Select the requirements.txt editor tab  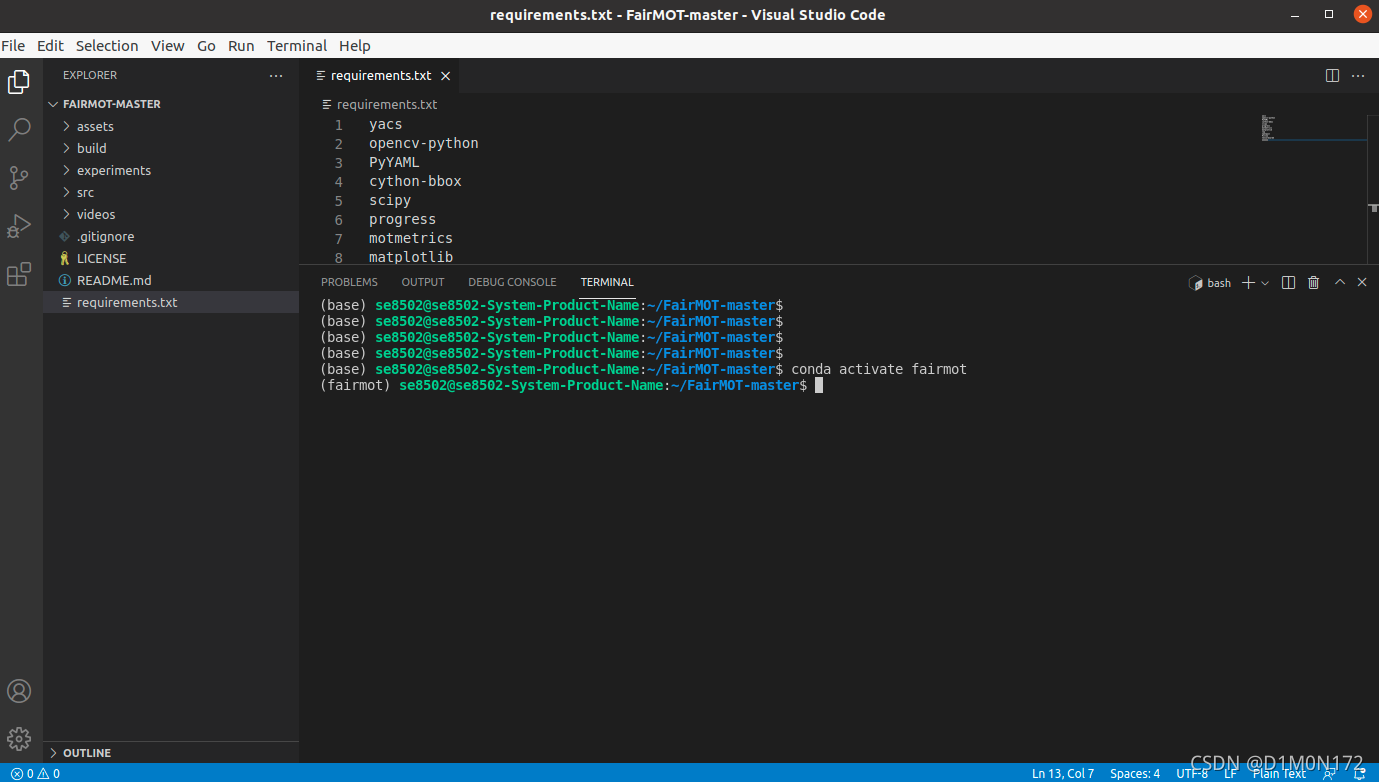[381, 76]
